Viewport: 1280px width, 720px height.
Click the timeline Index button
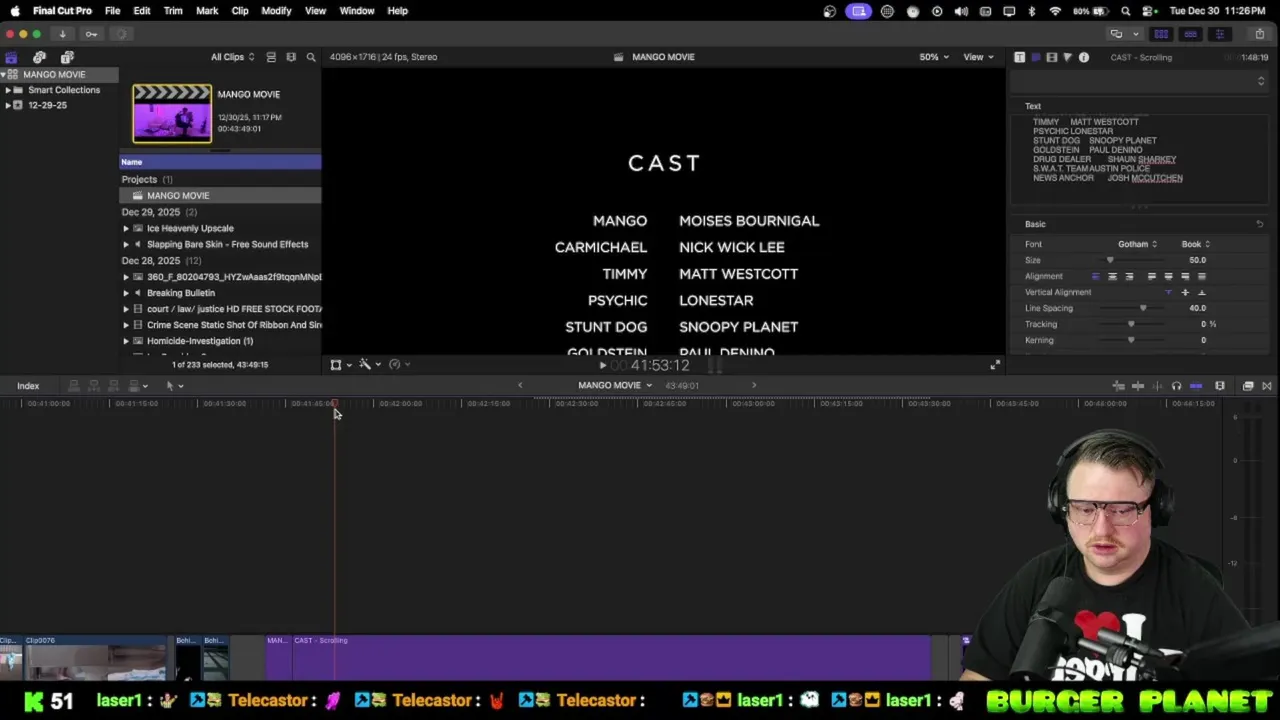(x=28, y=386)
